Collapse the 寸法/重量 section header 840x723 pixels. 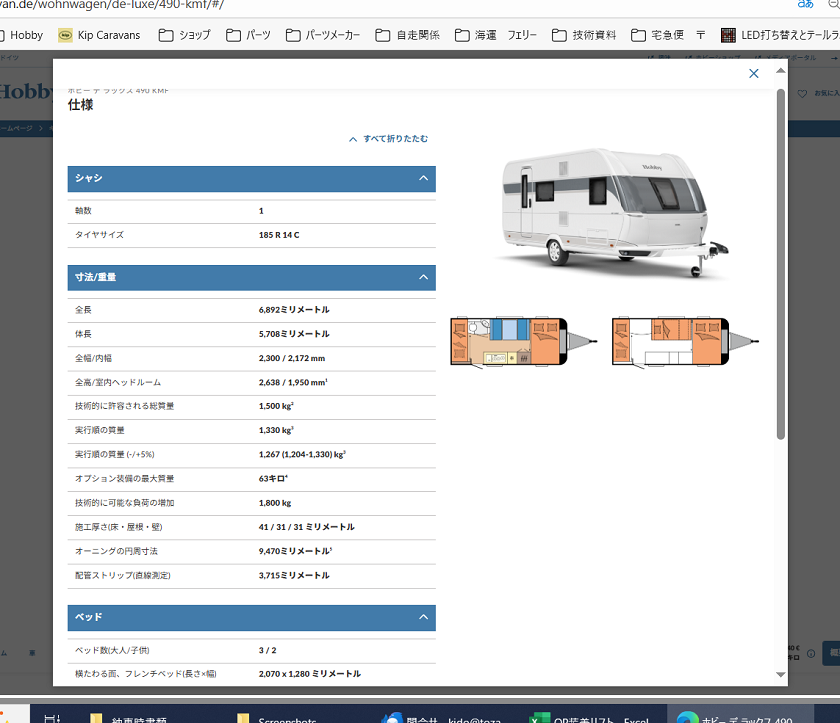click(x=251, y=277)
